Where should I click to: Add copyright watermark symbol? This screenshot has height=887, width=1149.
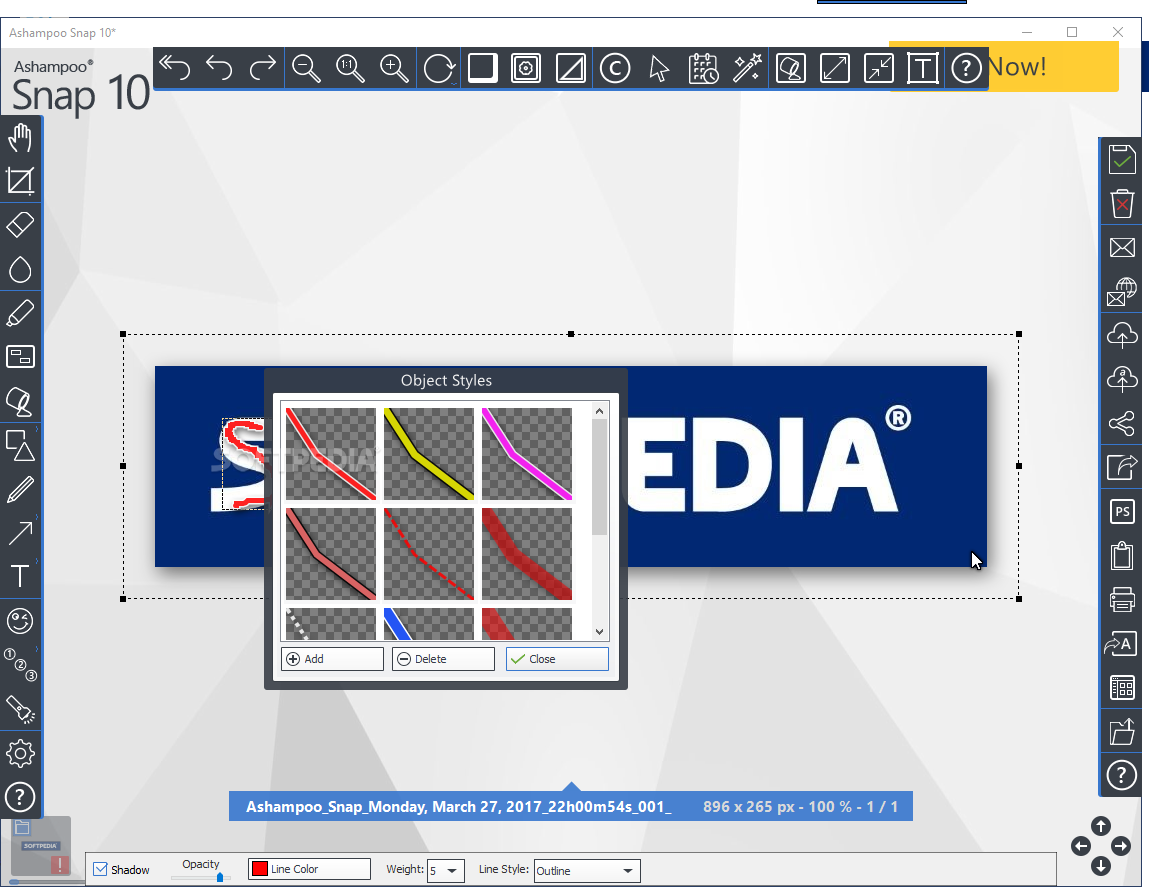(x=614, y=68)
